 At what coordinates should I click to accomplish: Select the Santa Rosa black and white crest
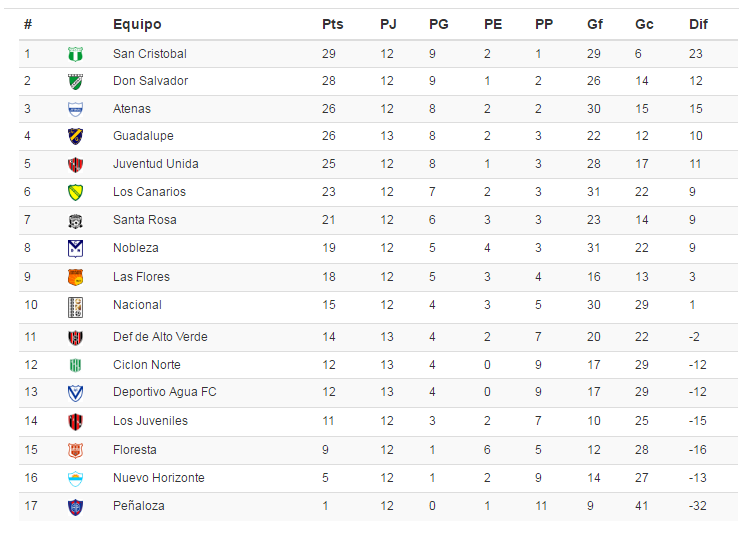[75, 221]
